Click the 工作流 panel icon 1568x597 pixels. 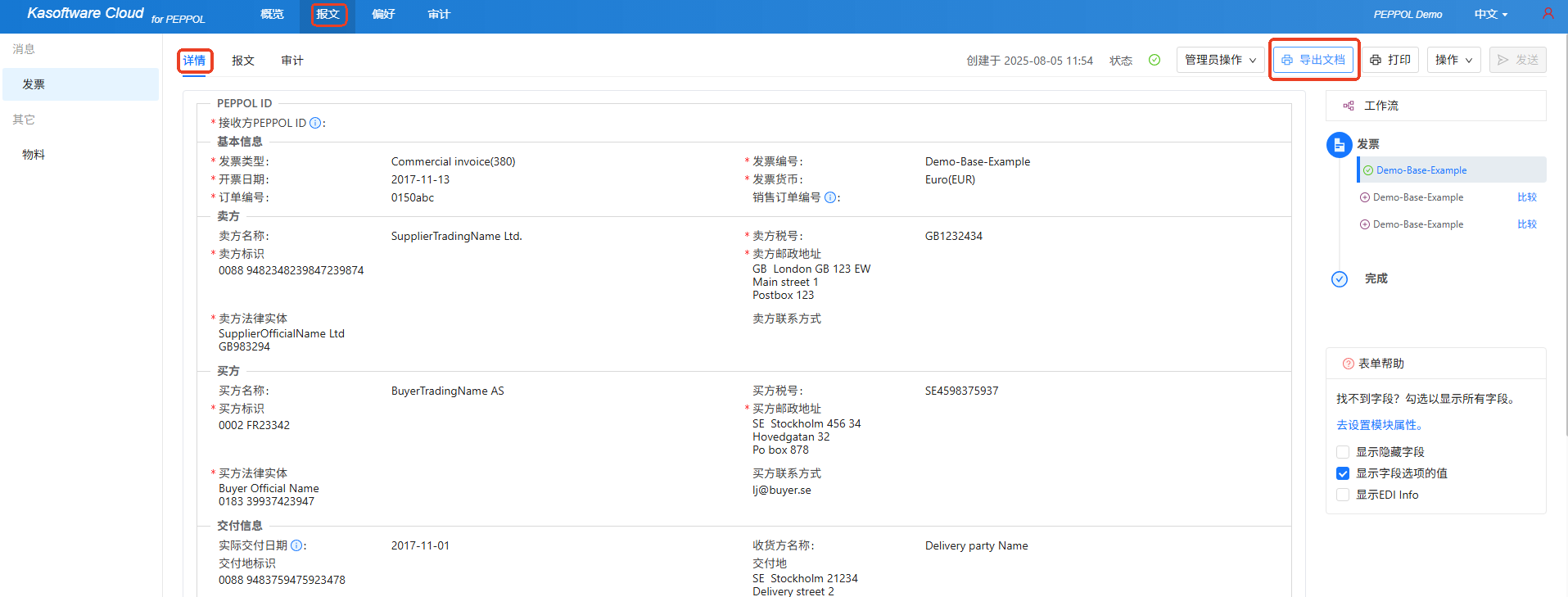coord(1349,106)
